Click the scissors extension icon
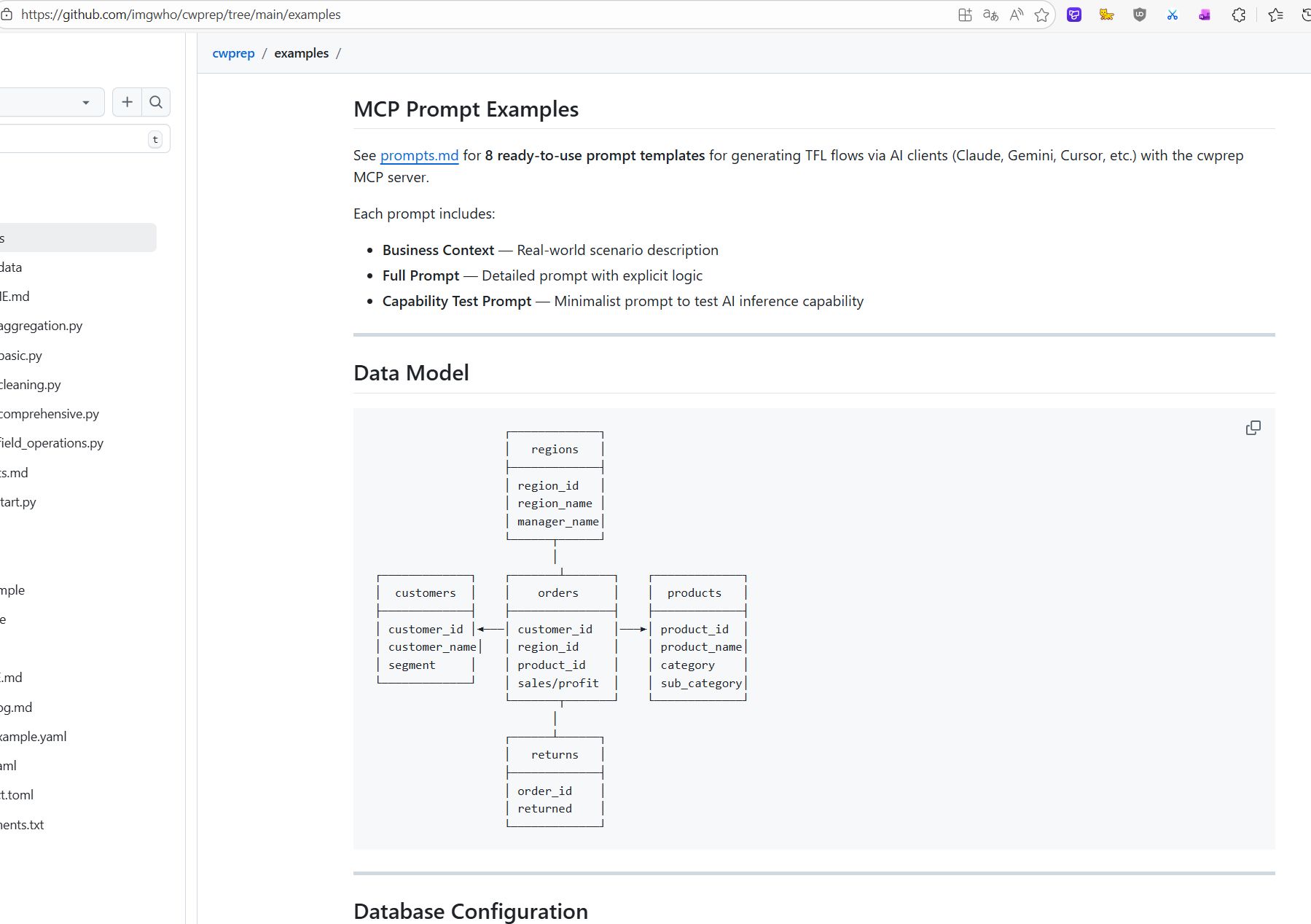The width and height of the screenshot is (1311, 924). (1172, 15)
